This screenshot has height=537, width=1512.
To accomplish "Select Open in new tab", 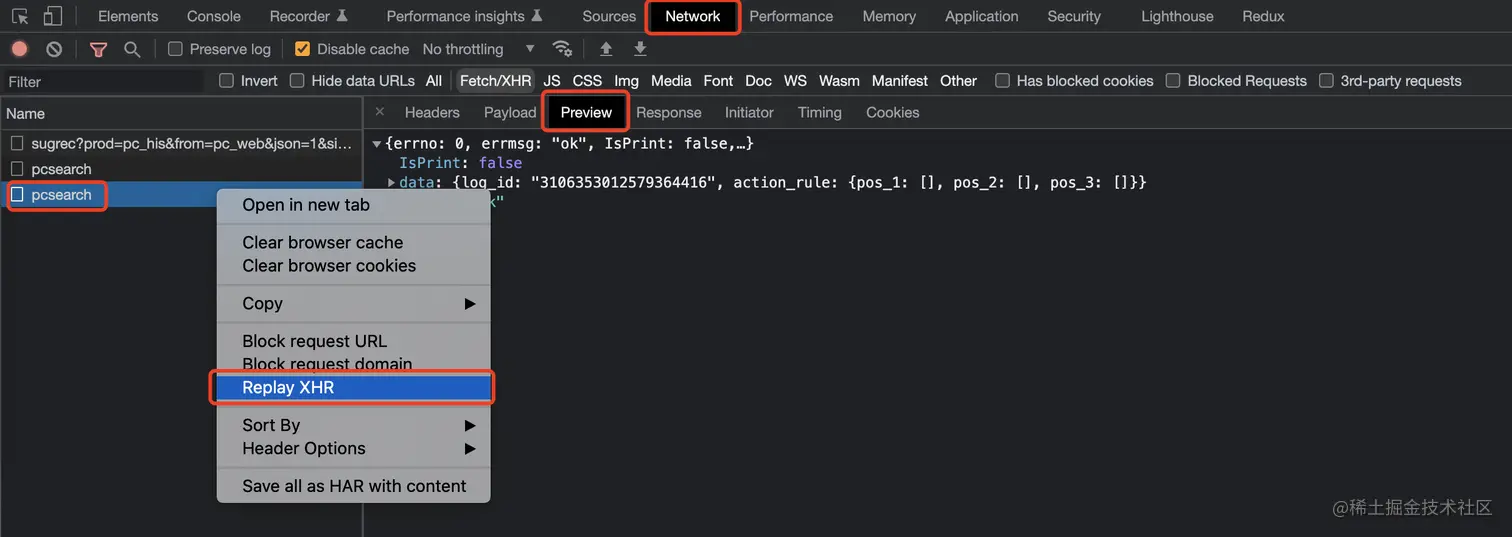I will (354, 205).
